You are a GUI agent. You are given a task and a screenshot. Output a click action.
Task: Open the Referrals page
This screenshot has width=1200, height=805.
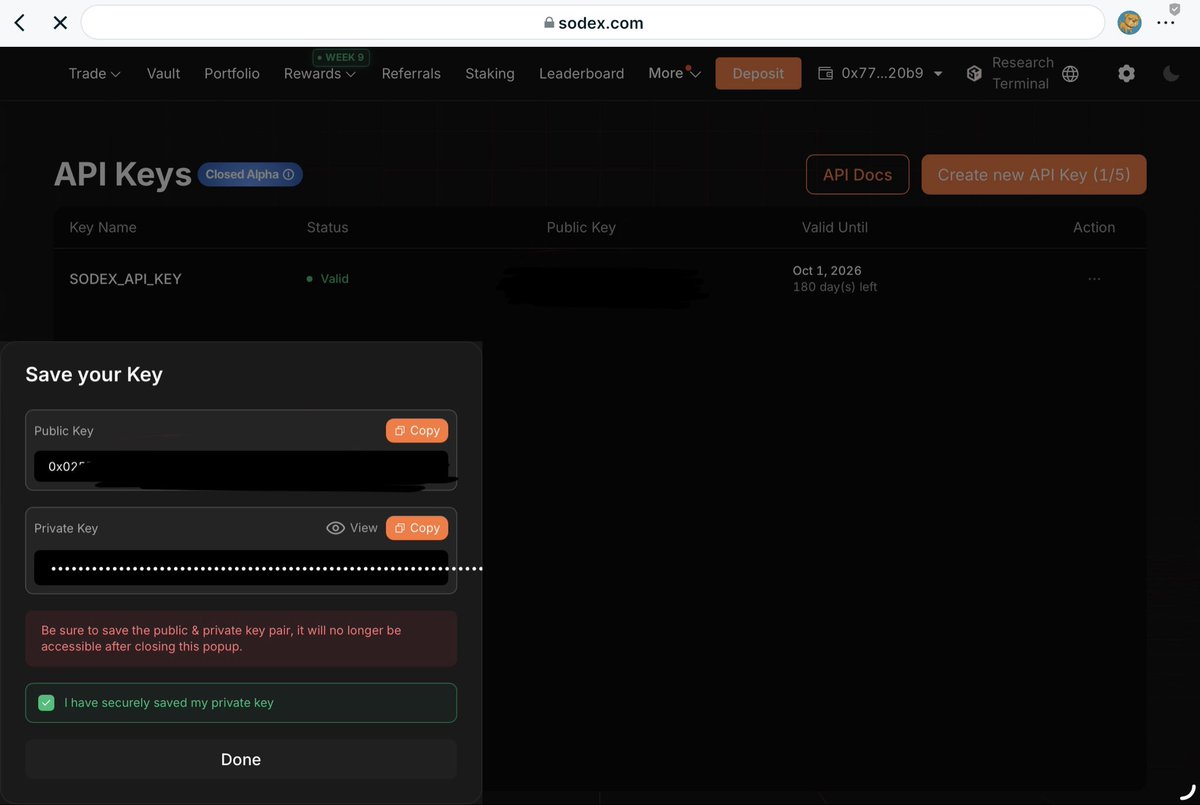(411, 73)
